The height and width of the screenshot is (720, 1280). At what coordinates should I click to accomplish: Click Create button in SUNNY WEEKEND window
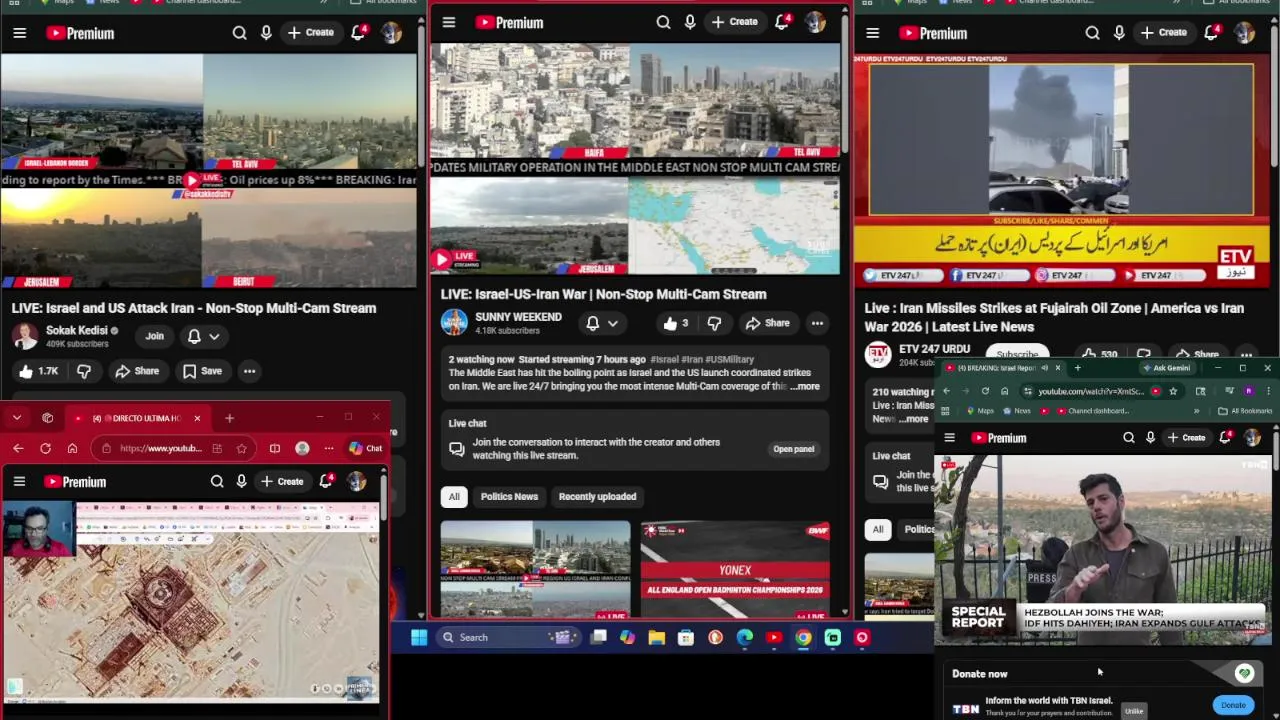735,21
